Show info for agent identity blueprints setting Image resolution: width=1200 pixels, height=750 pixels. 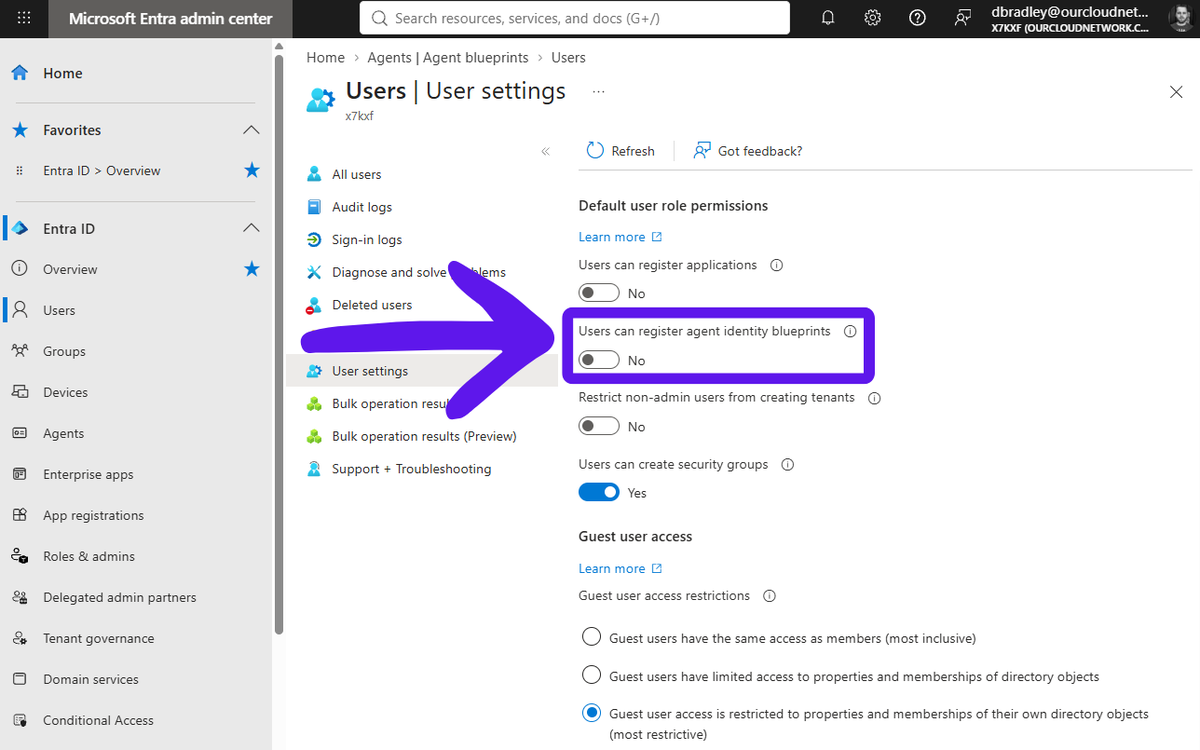[851, 331]
